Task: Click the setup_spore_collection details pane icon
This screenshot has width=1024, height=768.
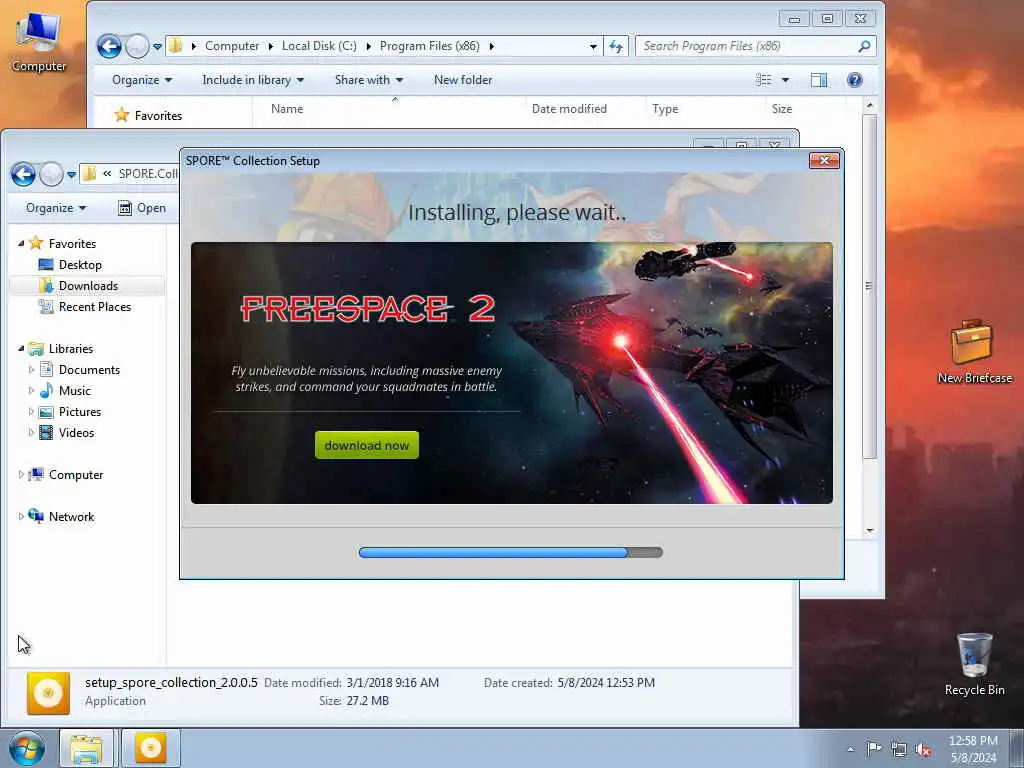Action: tap(48, 693)
